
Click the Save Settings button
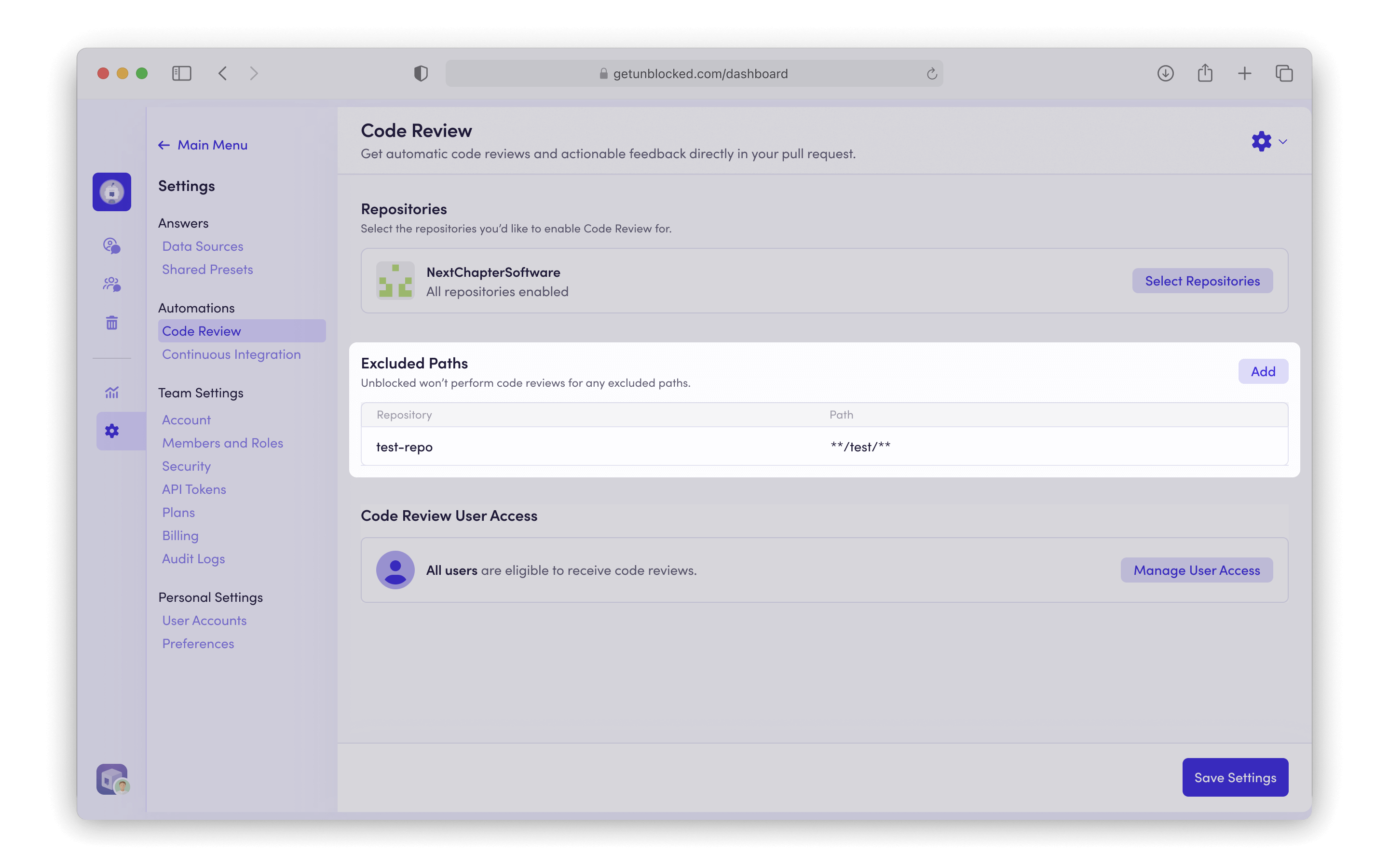click(x=1235, y=777)
